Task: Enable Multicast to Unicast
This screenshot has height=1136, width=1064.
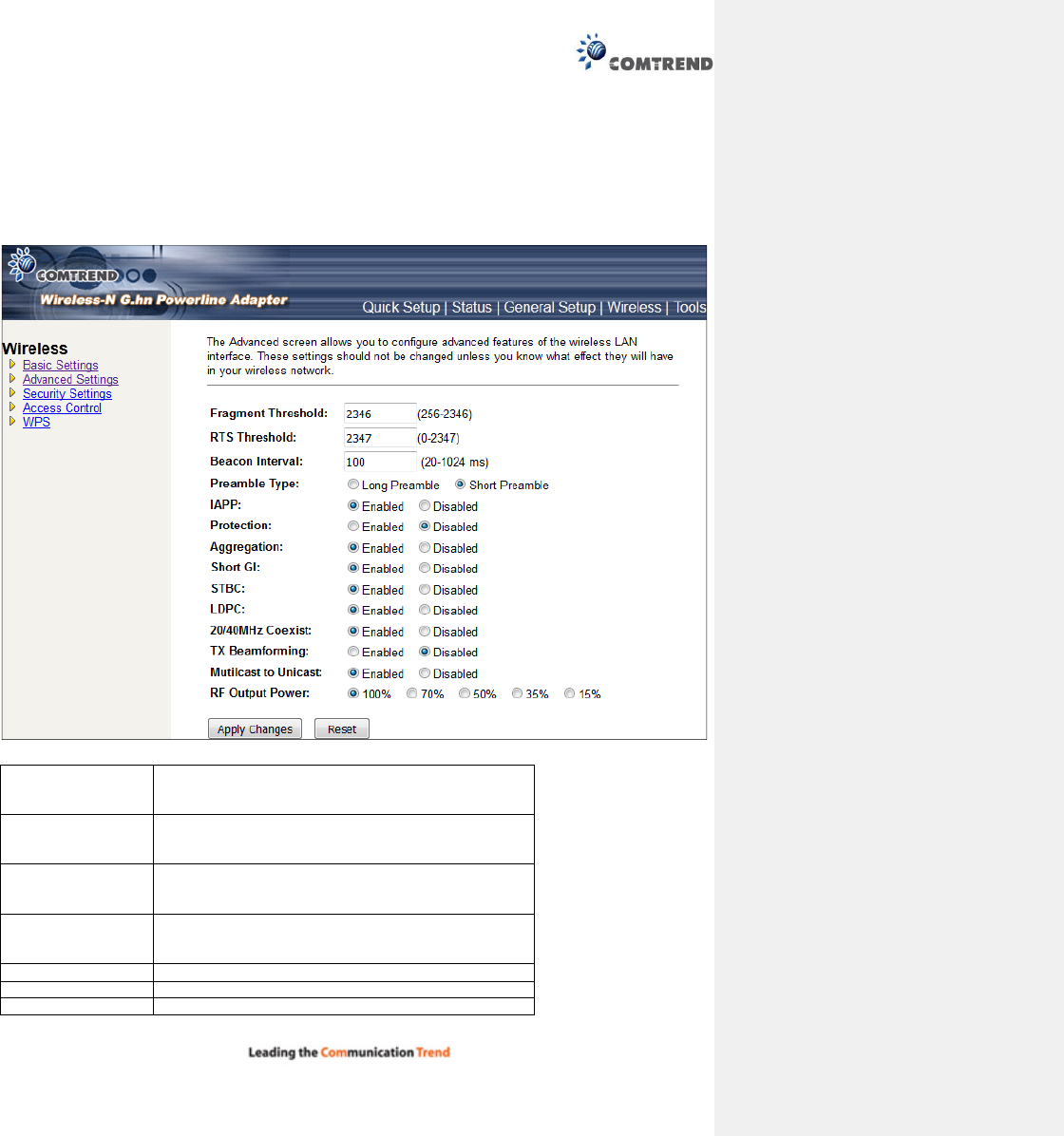Action: 353,672
